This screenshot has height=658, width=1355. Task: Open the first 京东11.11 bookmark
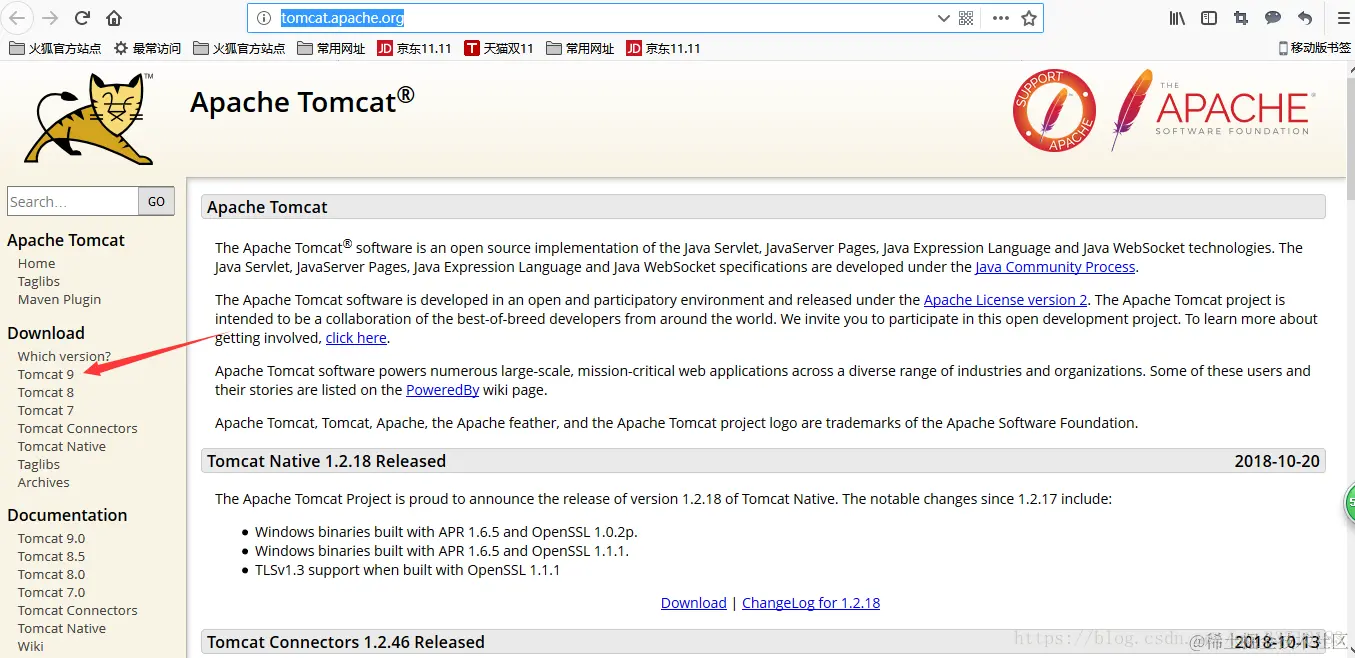click(414, 48)
